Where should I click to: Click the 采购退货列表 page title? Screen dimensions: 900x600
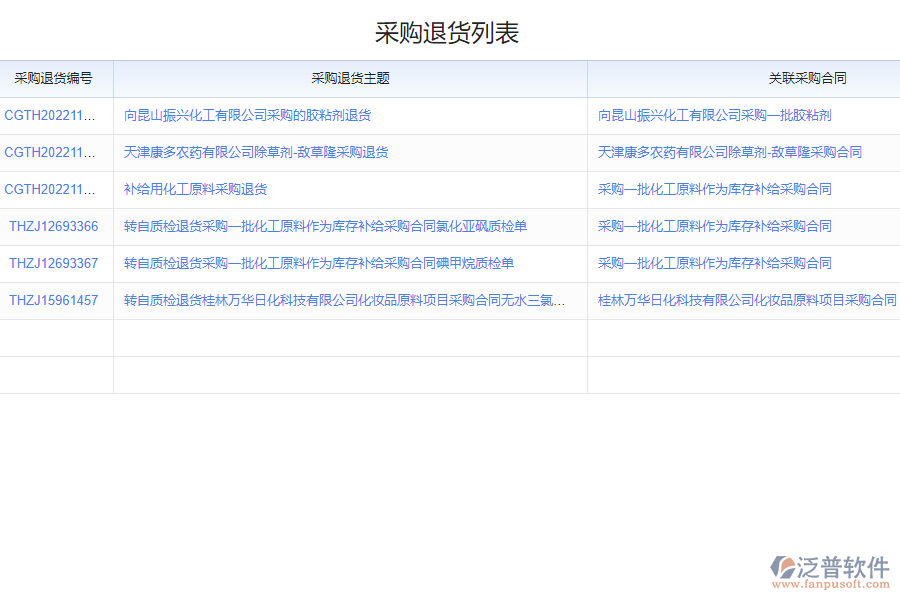pyautogui.click(x=450, y=32)
